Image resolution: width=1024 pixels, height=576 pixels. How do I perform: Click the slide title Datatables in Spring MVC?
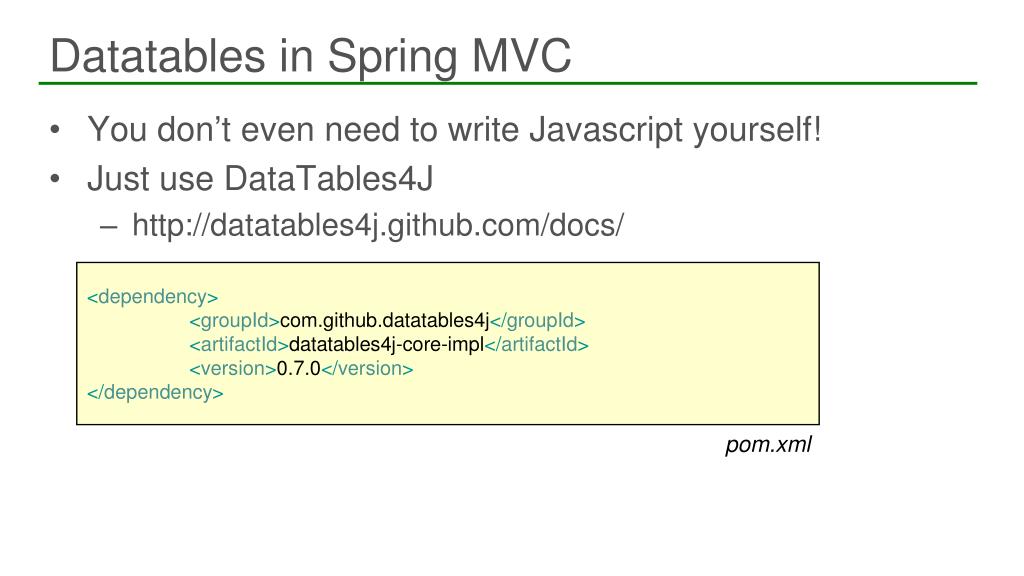click(311, 56)
